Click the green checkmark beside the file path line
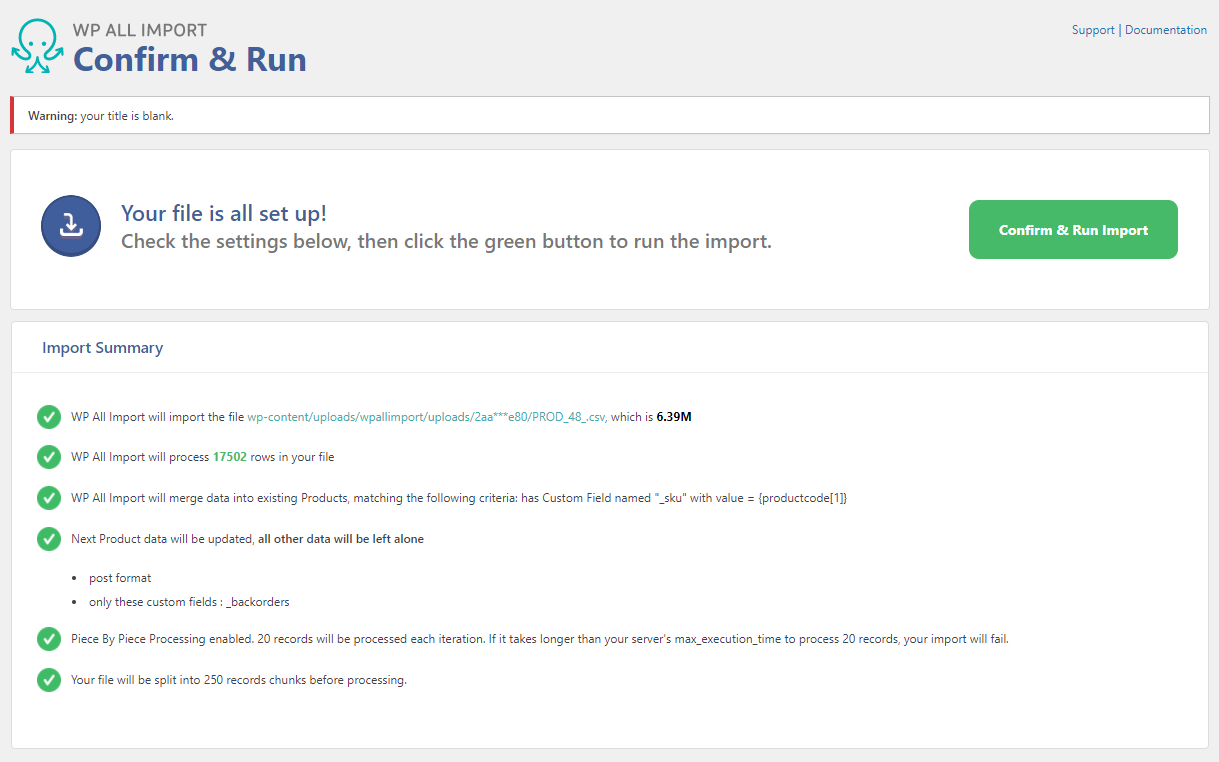The height and width of the screenshot is (762, 1219). [48, 417]
